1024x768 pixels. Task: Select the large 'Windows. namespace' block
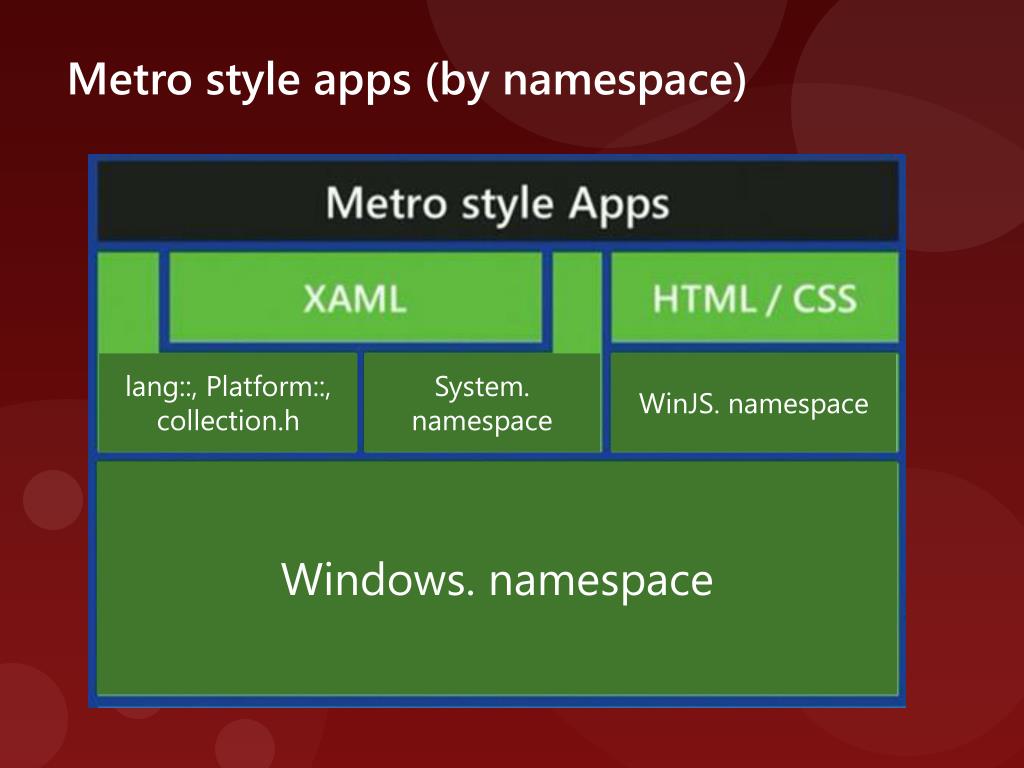click(498, 579)
